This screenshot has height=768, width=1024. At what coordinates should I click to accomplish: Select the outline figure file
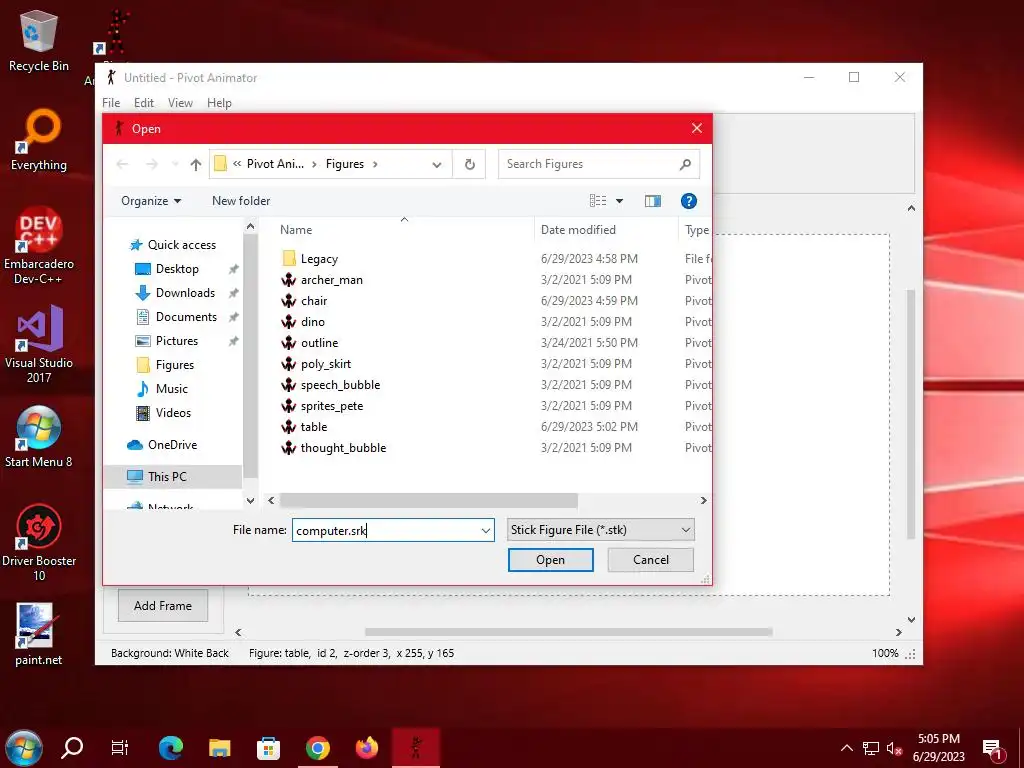319,342
